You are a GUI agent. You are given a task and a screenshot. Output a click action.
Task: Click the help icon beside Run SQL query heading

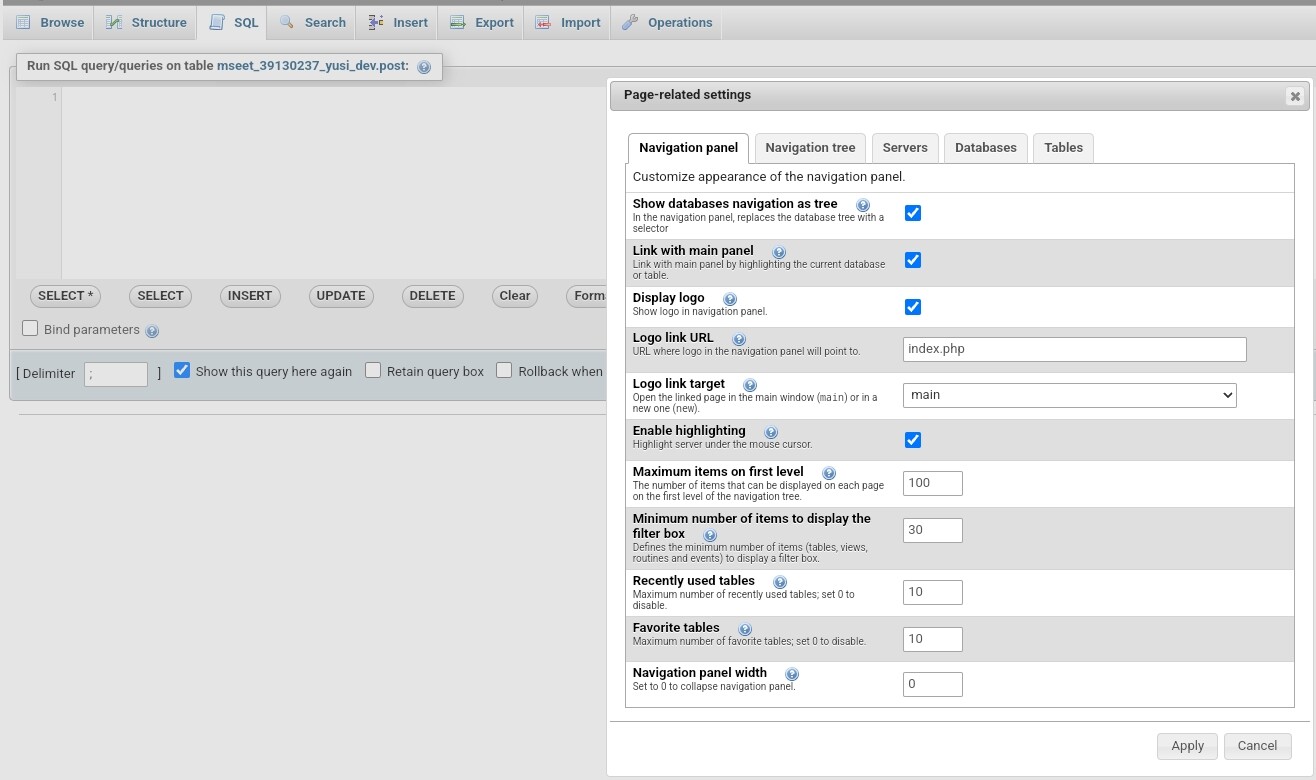(x=424, y=67)
